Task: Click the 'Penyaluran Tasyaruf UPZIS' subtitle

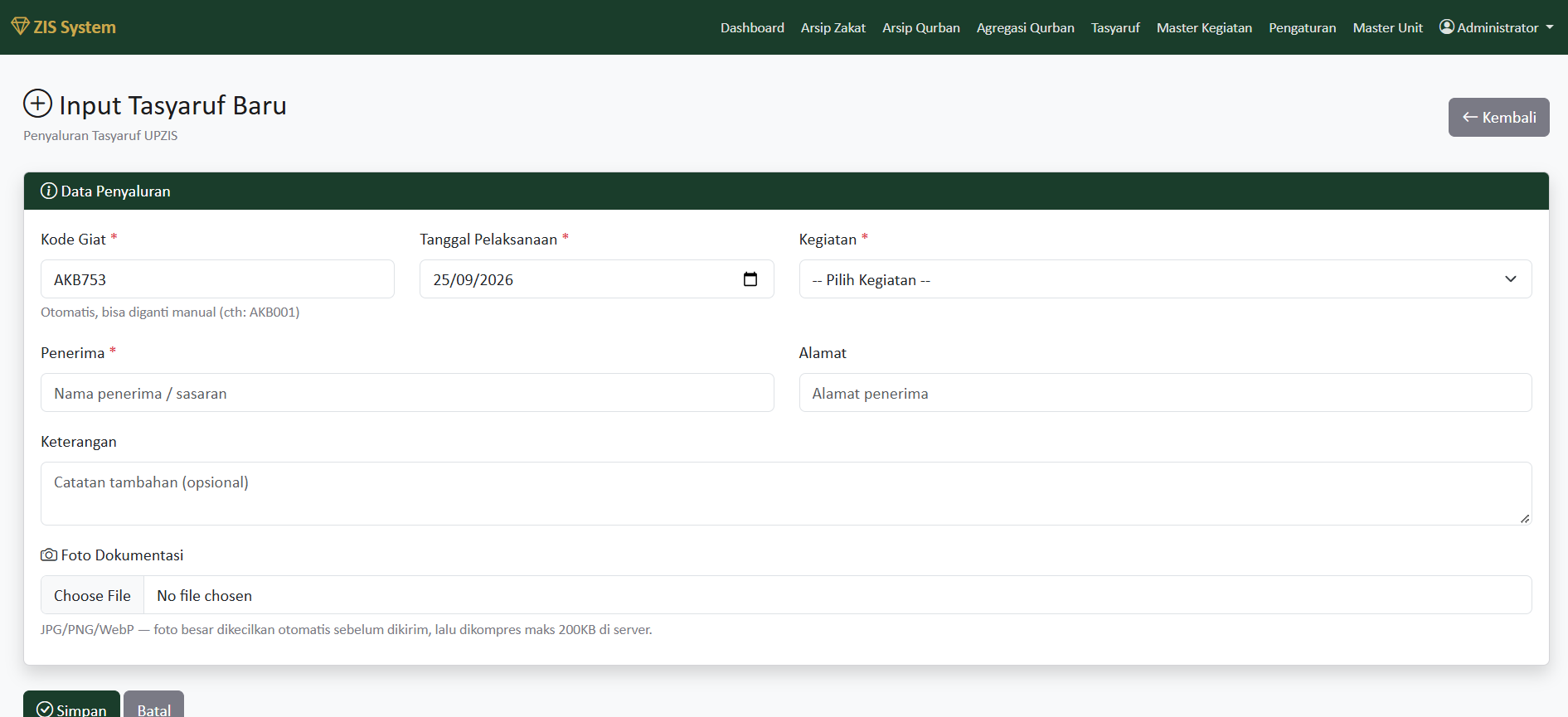Action: [100, 136]
